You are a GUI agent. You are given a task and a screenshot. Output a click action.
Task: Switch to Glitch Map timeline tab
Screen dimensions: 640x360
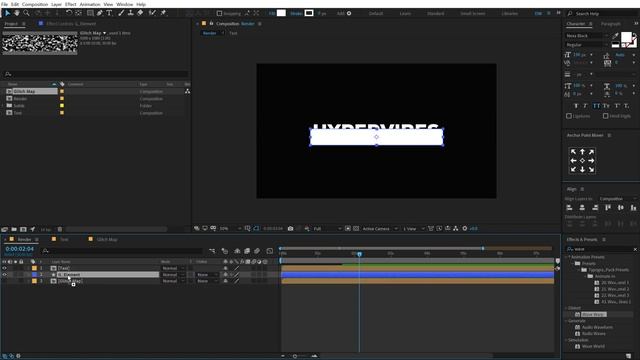pyautogui.click(x=107, y=240)
